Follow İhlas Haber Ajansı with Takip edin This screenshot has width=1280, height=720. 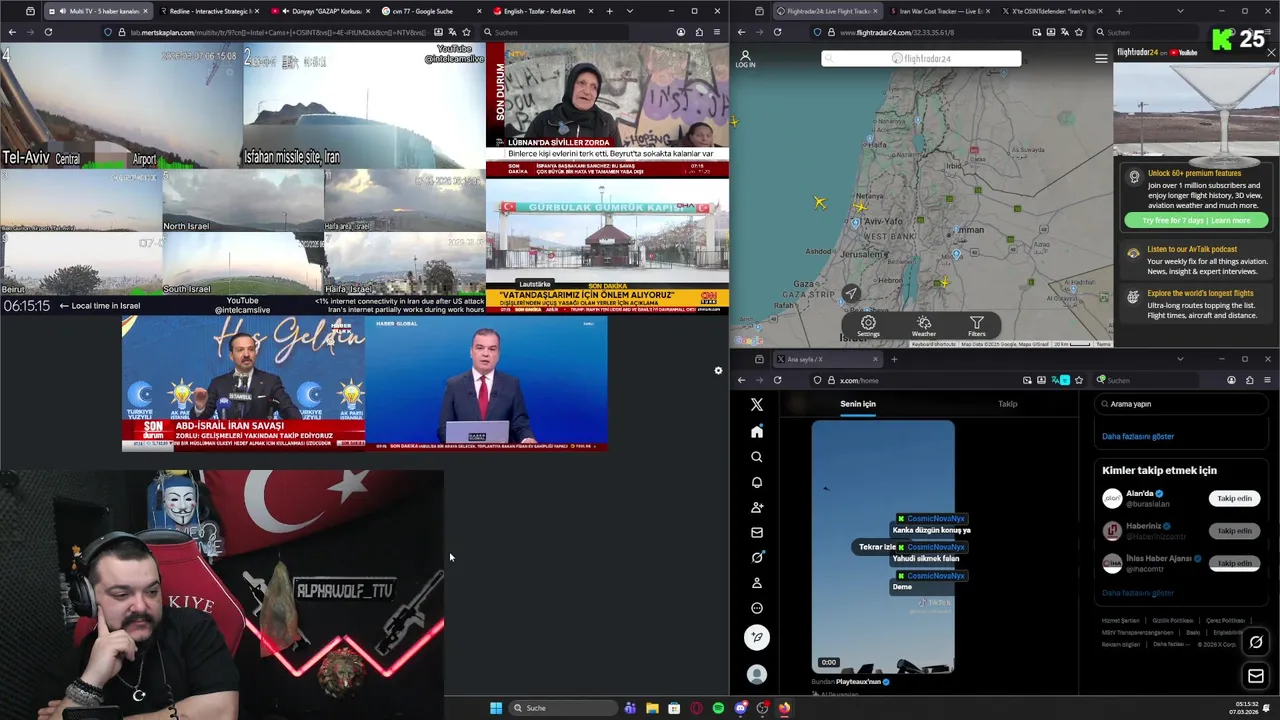coord(1234,563)
